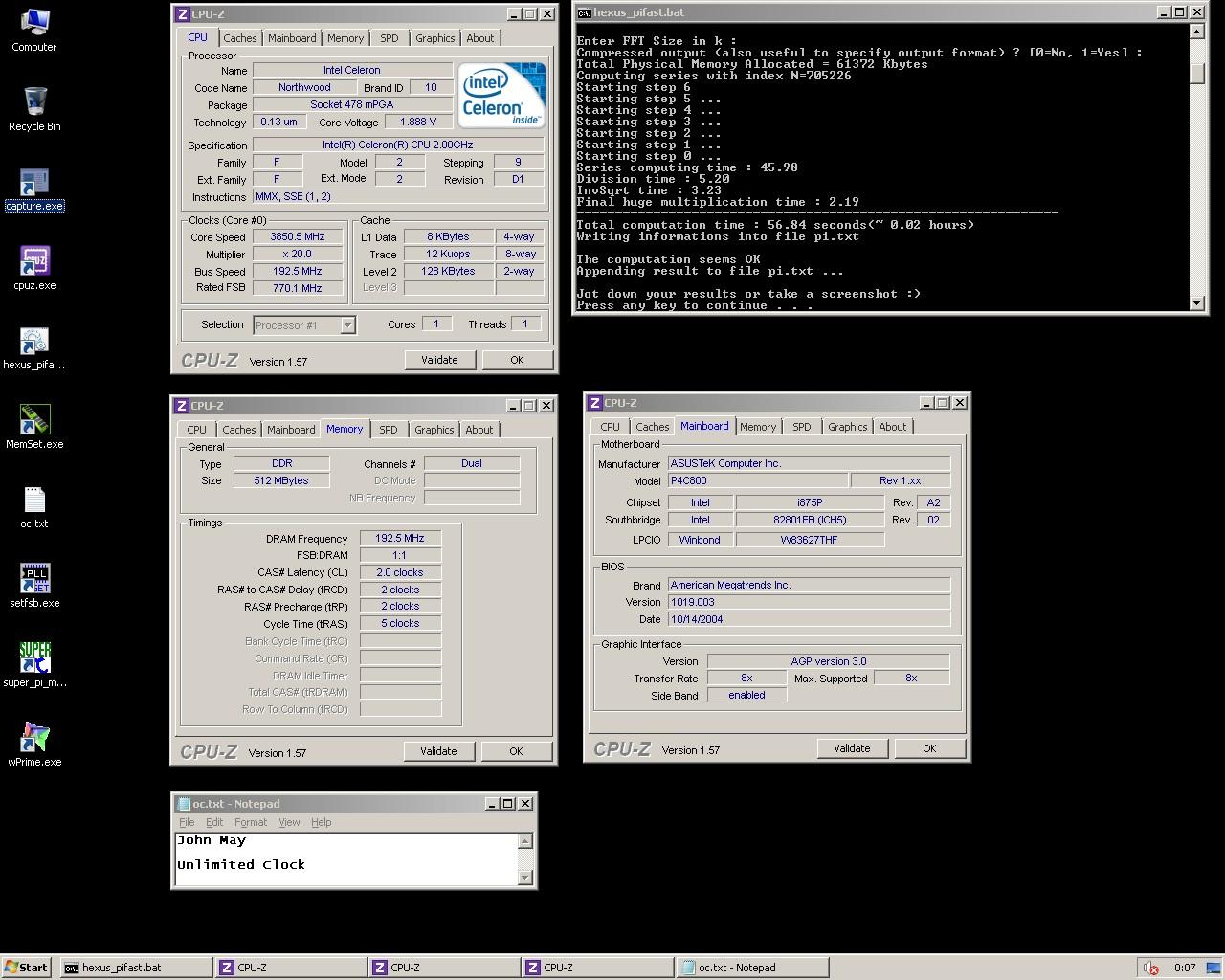Click the volume muted tray icon
Image resolution: width=1225 pixels, height=980 pixels.
coord(1151,968)
